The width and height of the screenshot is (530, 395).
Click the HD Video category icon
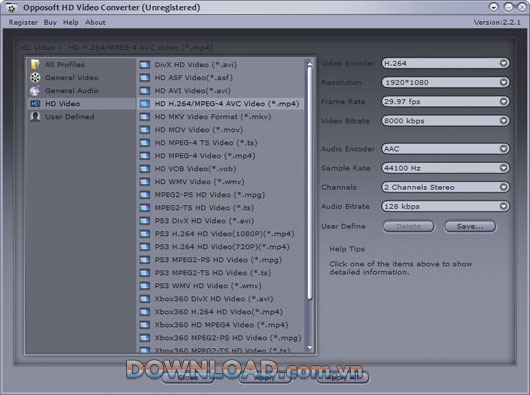(x=35, y=104)
